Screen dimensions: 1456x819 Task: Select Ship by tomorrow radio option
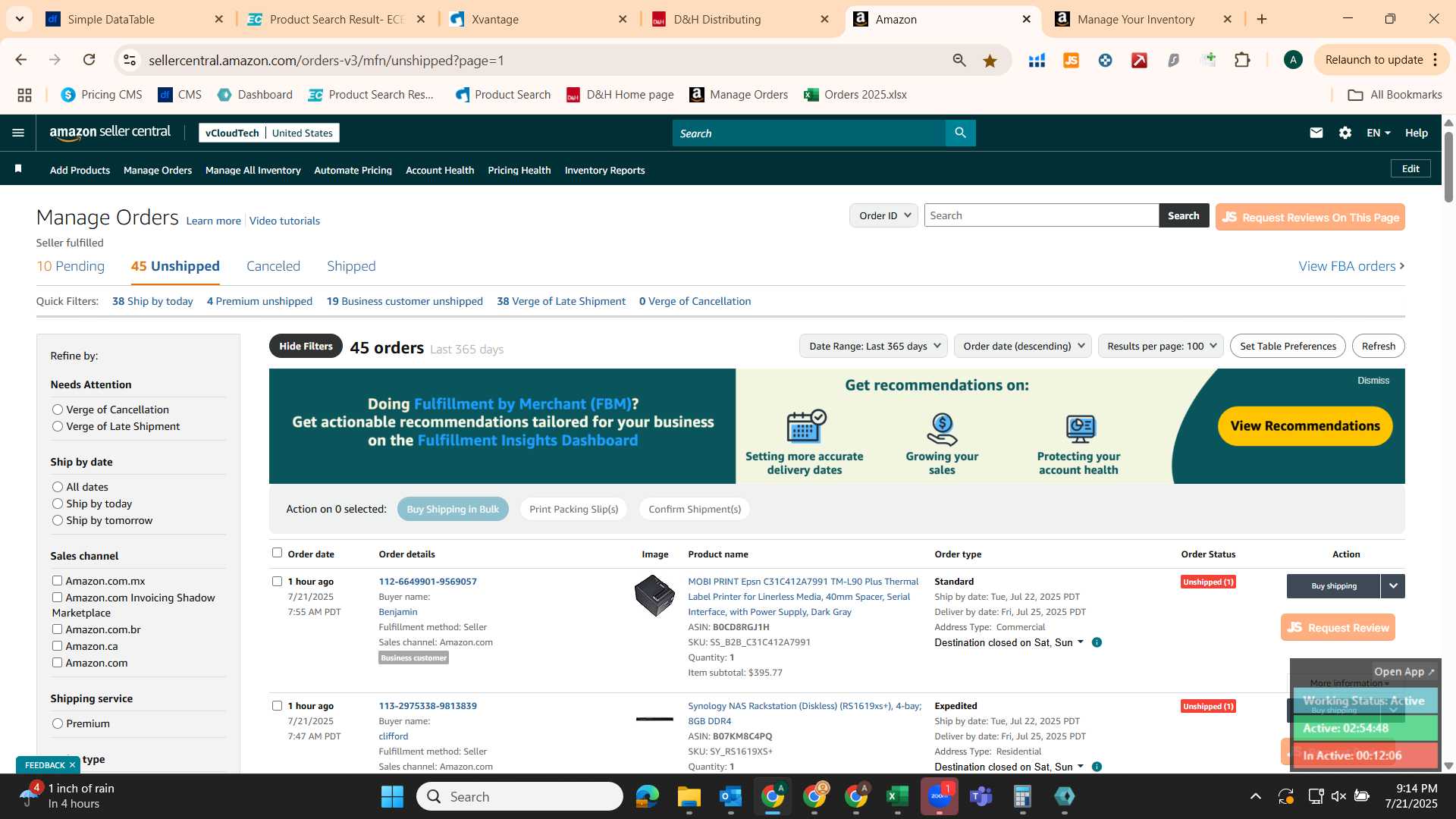tap(58, 520)
